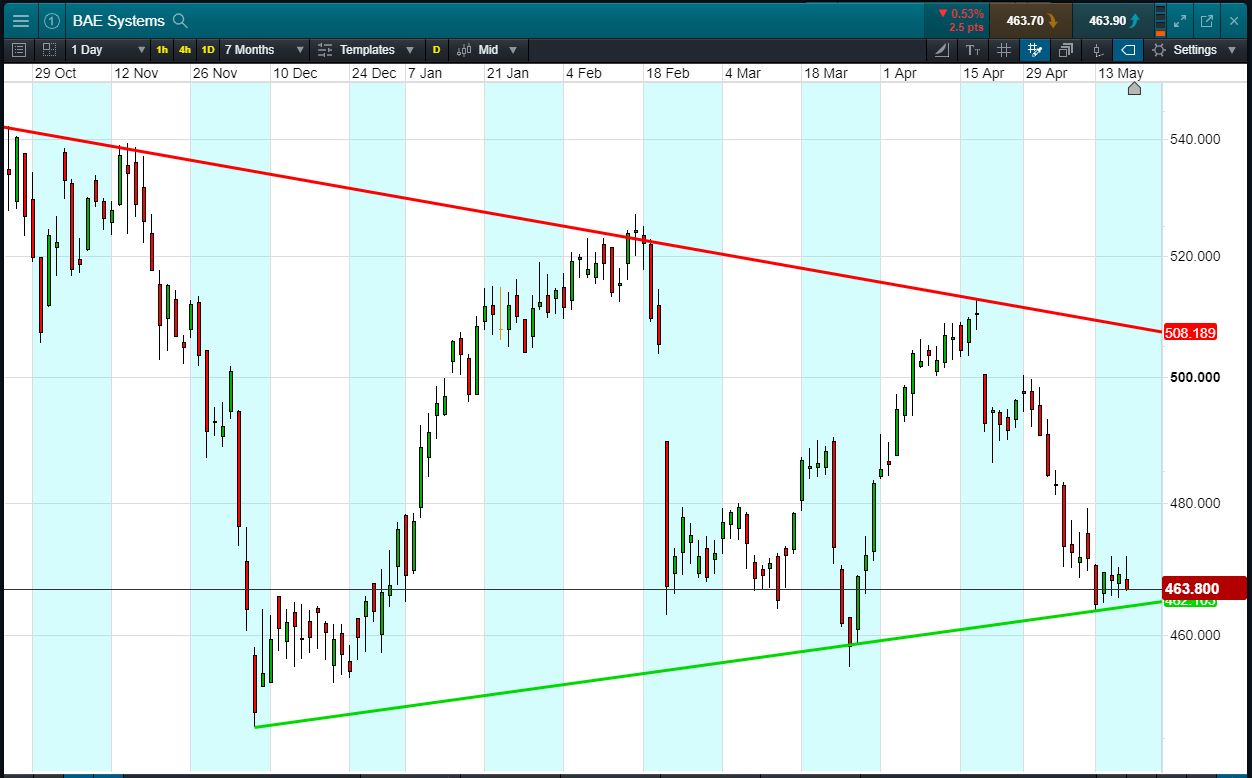Select the 4h timeframe shortcut
Image resolution: width=1252 pixels, height=778 pixels.
coord(185,49)
